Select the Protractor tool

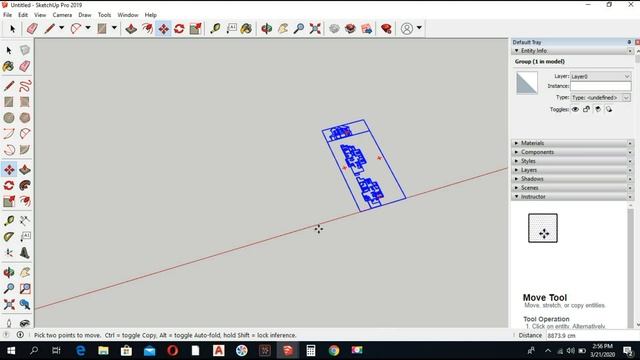click(9, 237)
